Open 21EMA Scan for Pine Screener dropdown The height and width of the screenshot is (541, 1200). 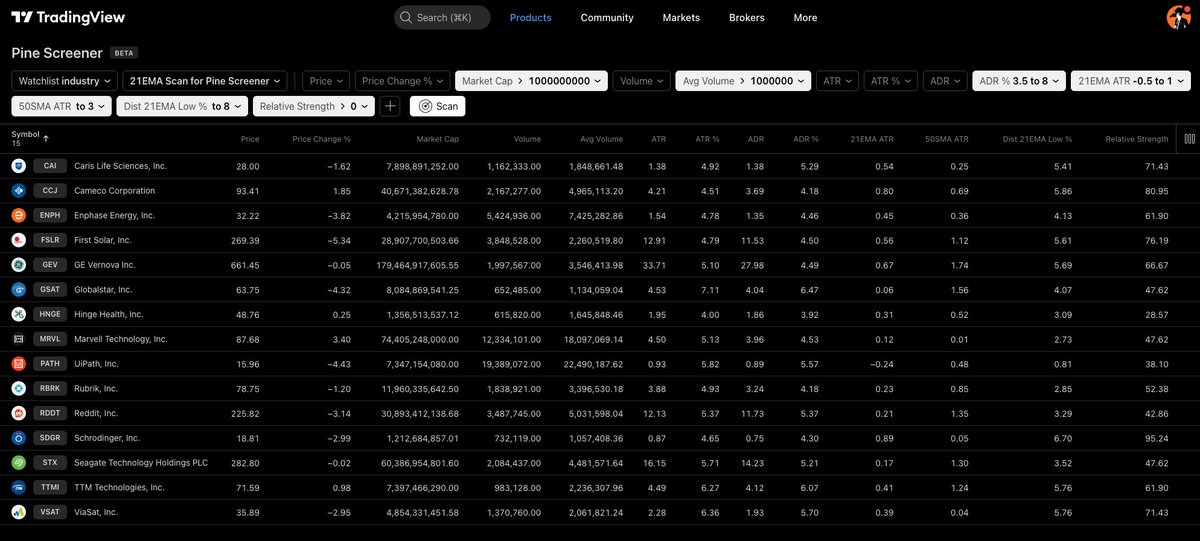(207, 81)
